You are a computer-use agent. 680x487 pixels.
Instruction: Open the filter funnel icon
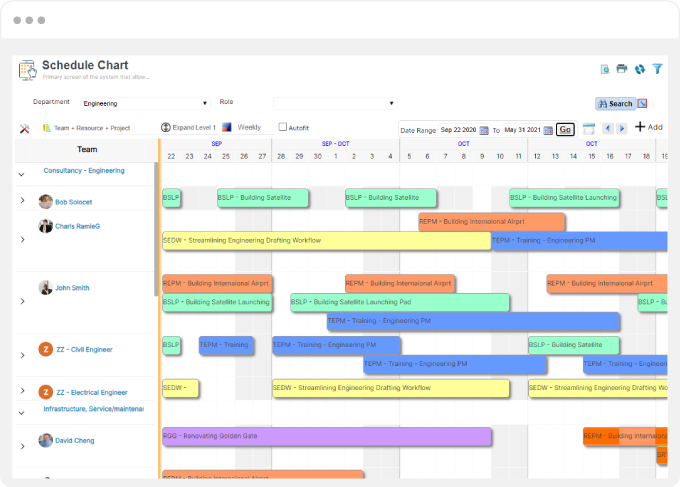(x=657, y=69)
